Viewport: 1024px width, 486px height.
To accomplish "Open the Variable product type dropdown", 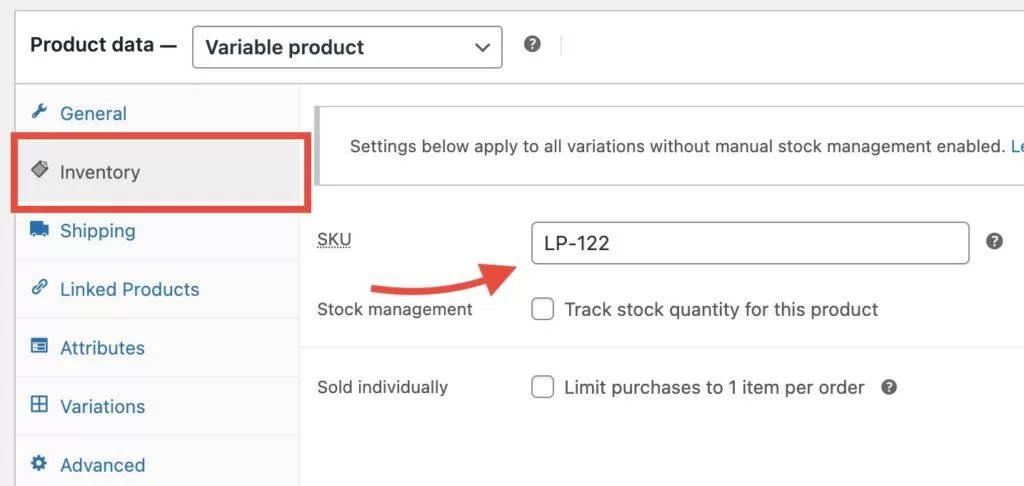I will [347, 47].
